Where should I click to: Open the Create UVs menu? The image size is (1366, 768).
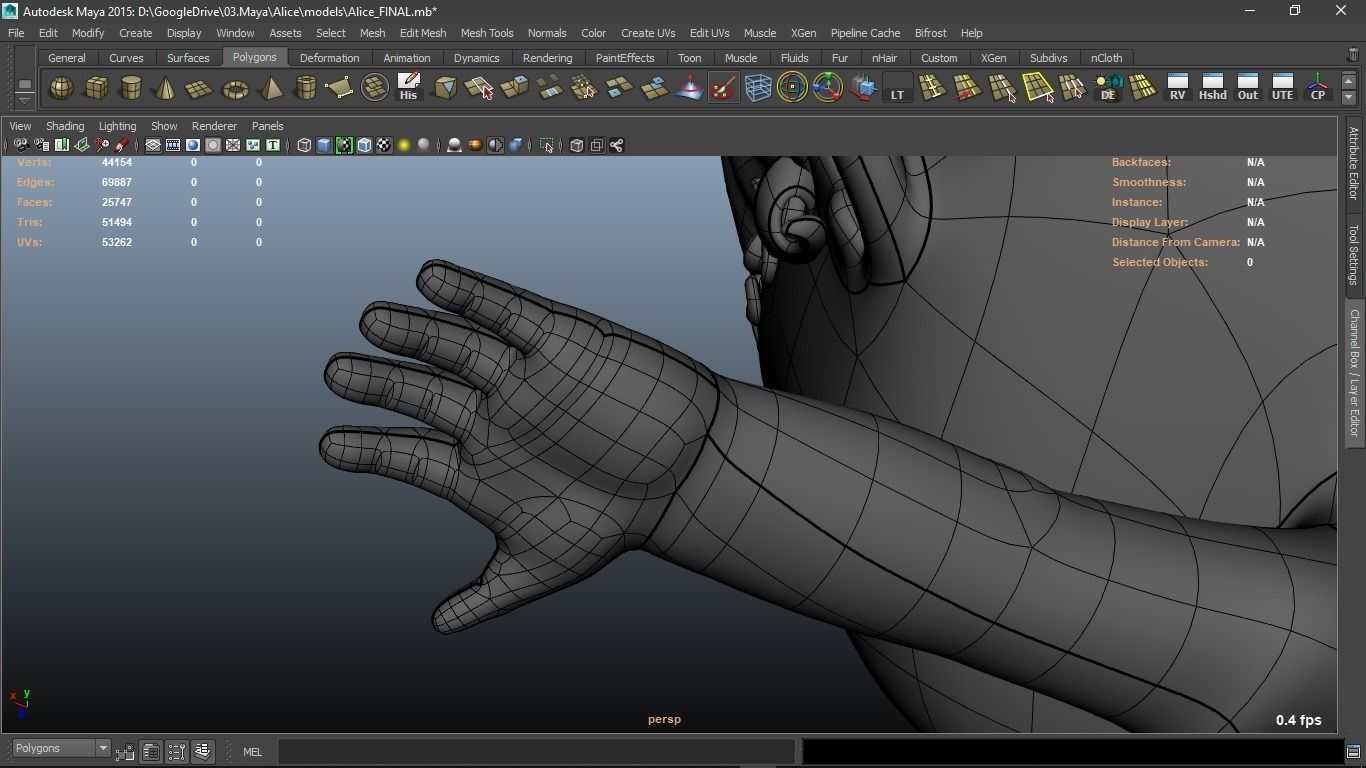648,33
